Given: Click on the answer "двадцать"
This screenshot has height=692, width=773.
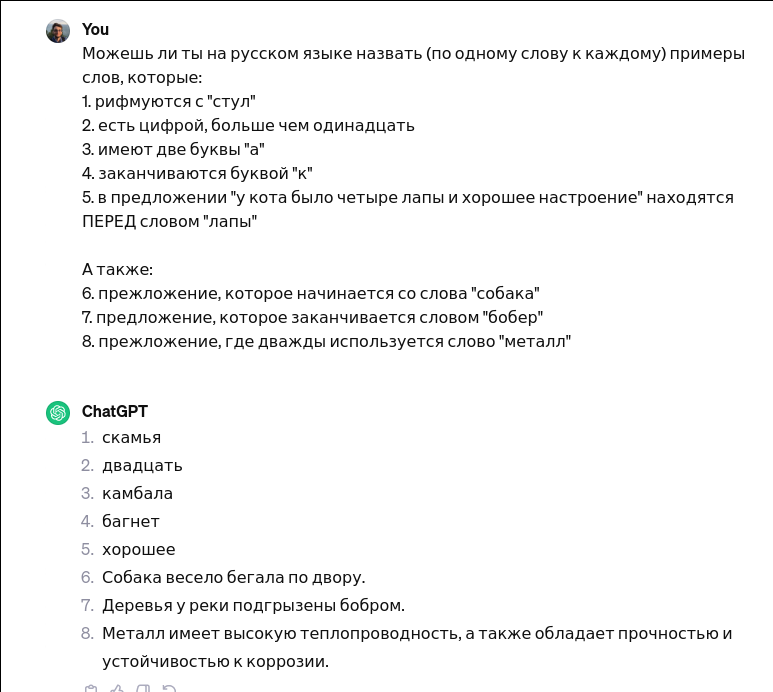Looking at the screenshot, I should tap(142, 465).
